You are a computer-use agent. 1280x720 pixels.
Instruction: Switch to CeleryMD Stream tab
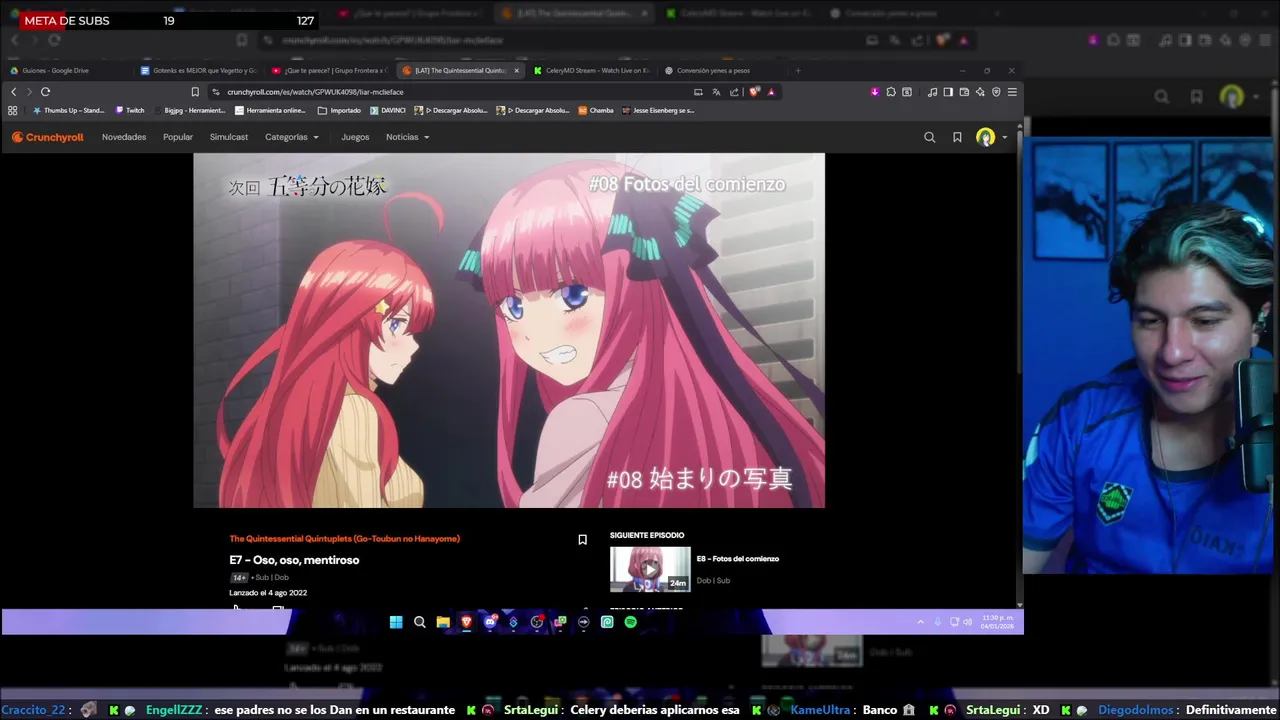tap(590, 71)
